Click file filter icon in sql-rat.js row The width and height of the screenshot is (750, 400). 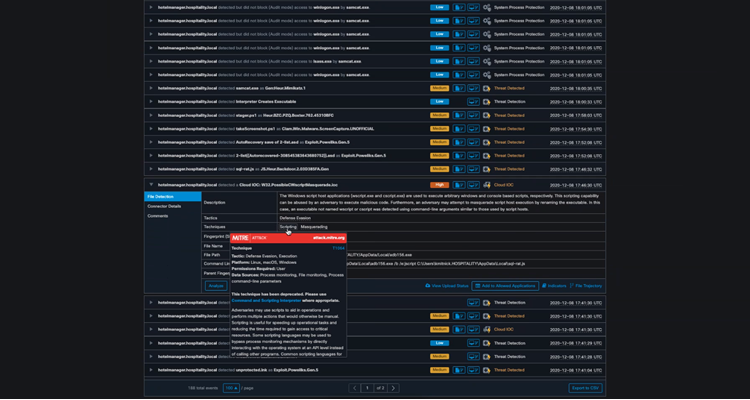pos(459,169)
